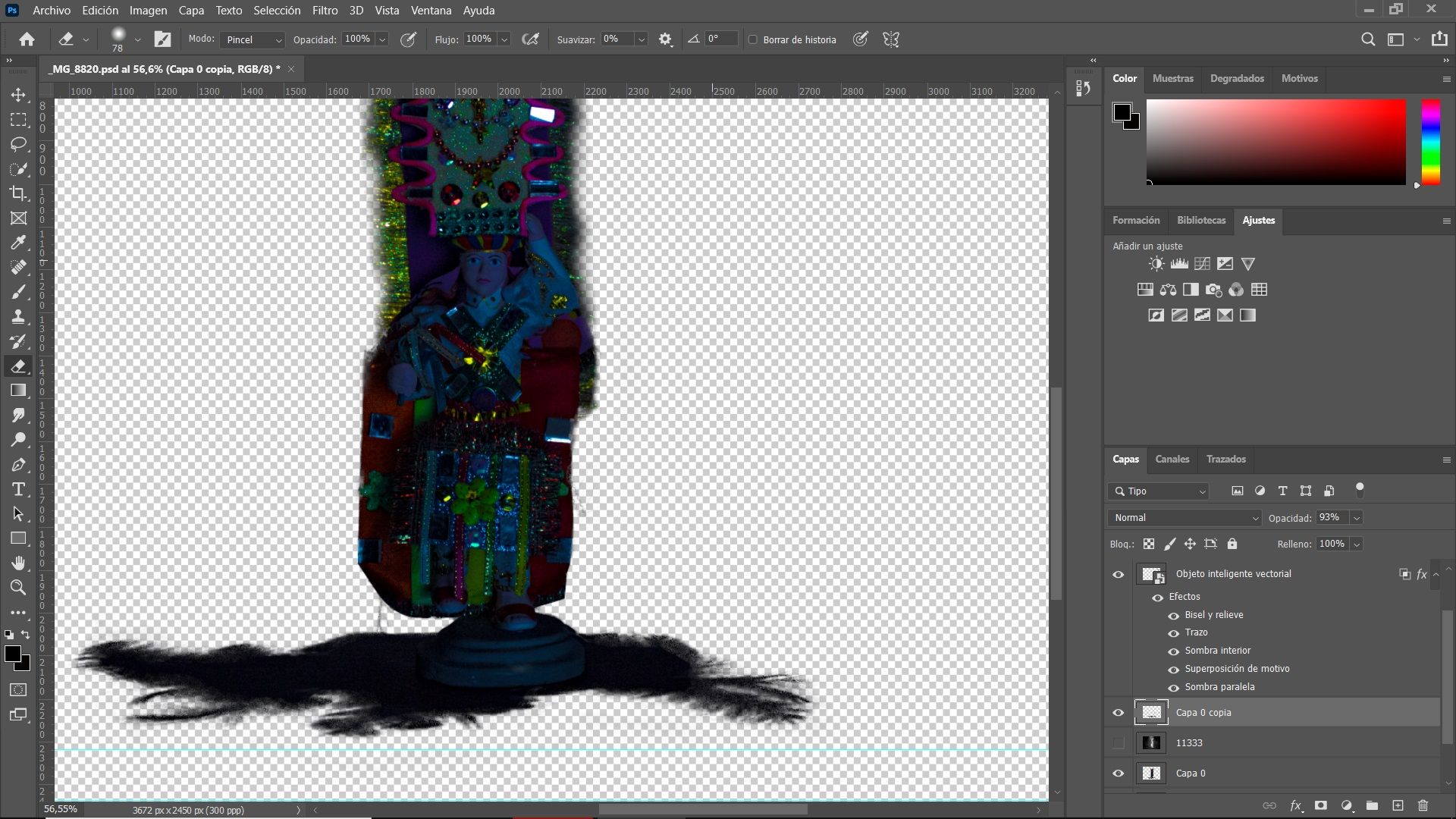This screenshot has height=819, width=1456.
Task: Open the eraser Modo Pincel dropdown
Action: (x=253, y=39)
